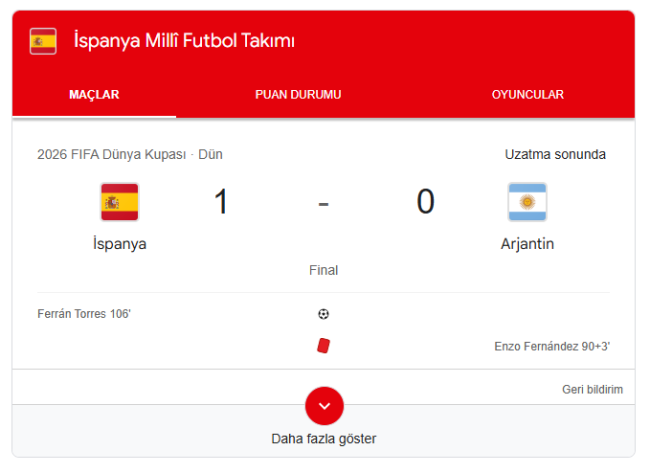Switch to the PUAN DURUMU tab
Viewport: 650px width, 473px height.
point(298,95)
